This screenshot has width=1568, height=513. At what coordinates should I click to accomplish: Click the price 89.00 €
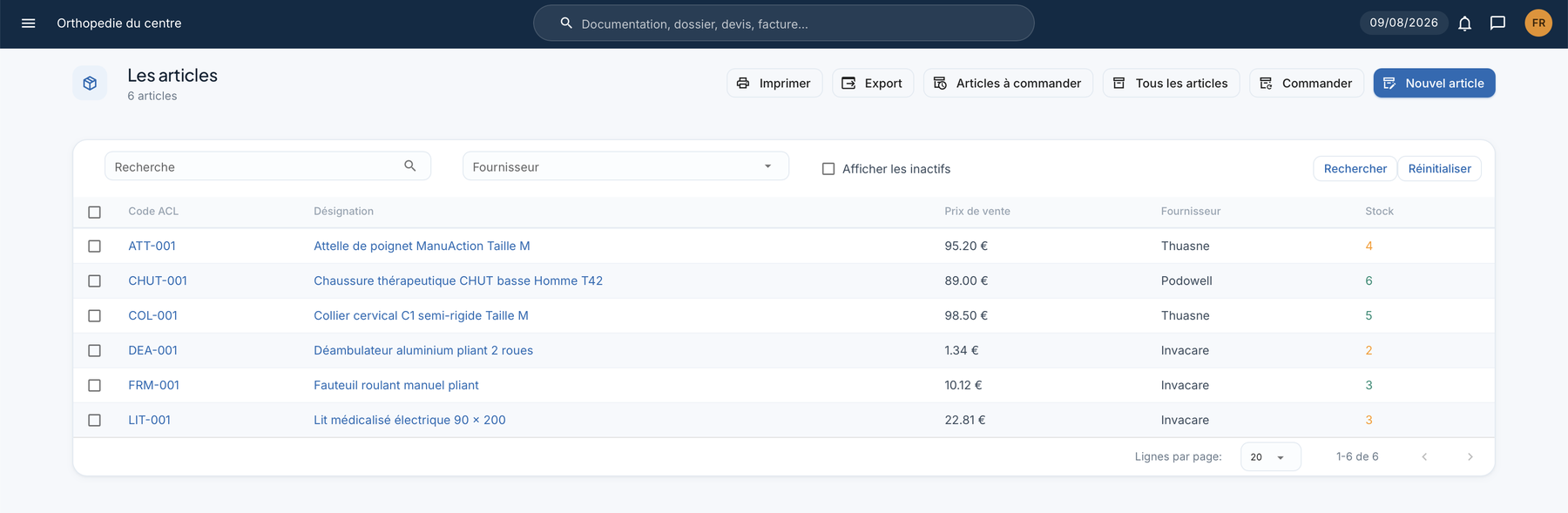coord(966,281)
